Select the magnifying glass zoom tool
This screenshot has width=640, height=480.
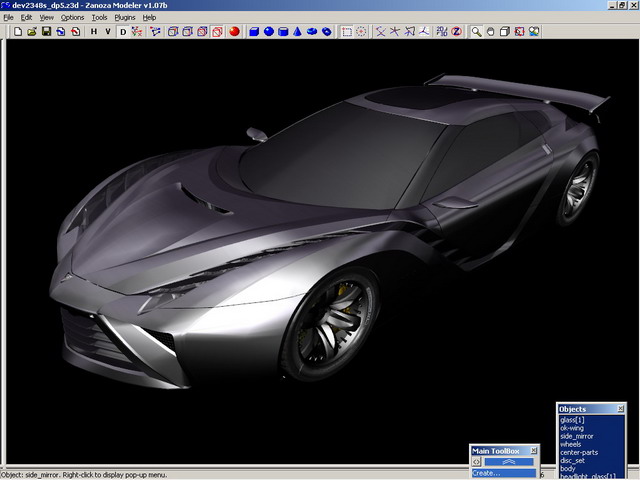[477, 32]
